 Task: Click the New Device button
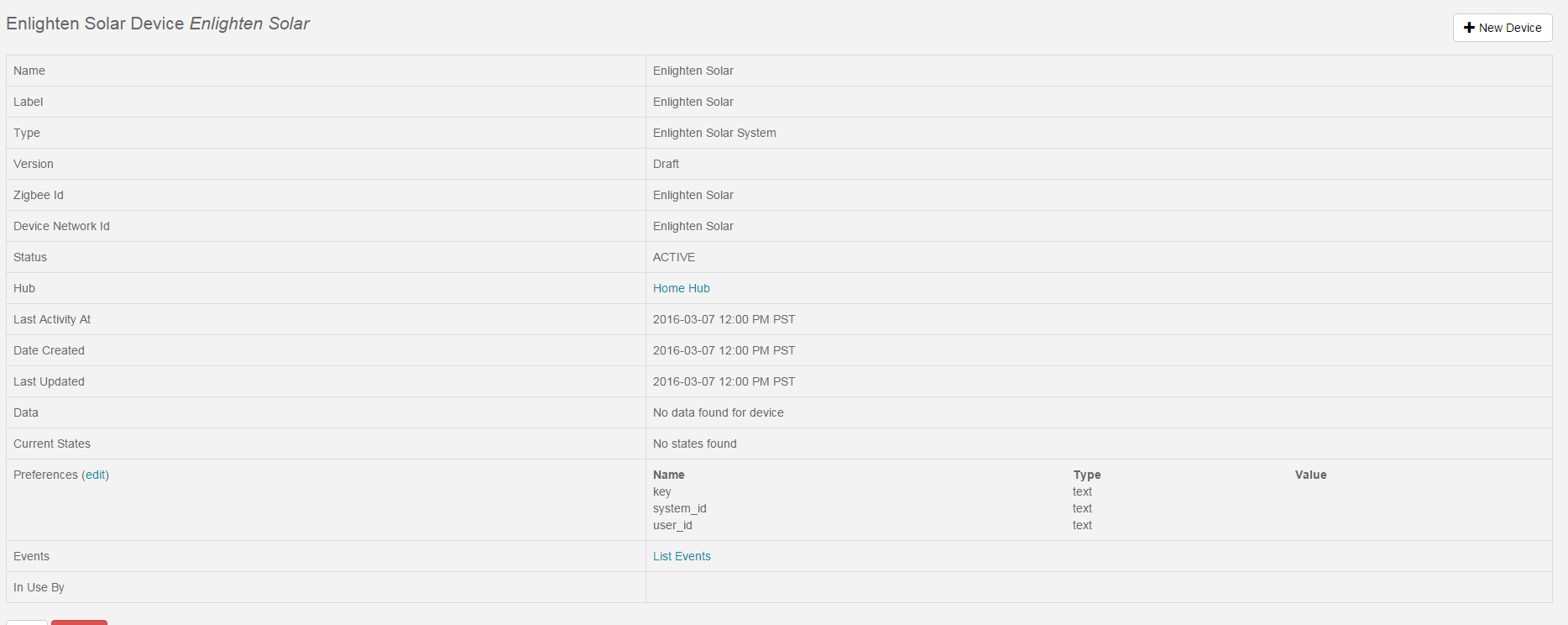click(1503, 28)
